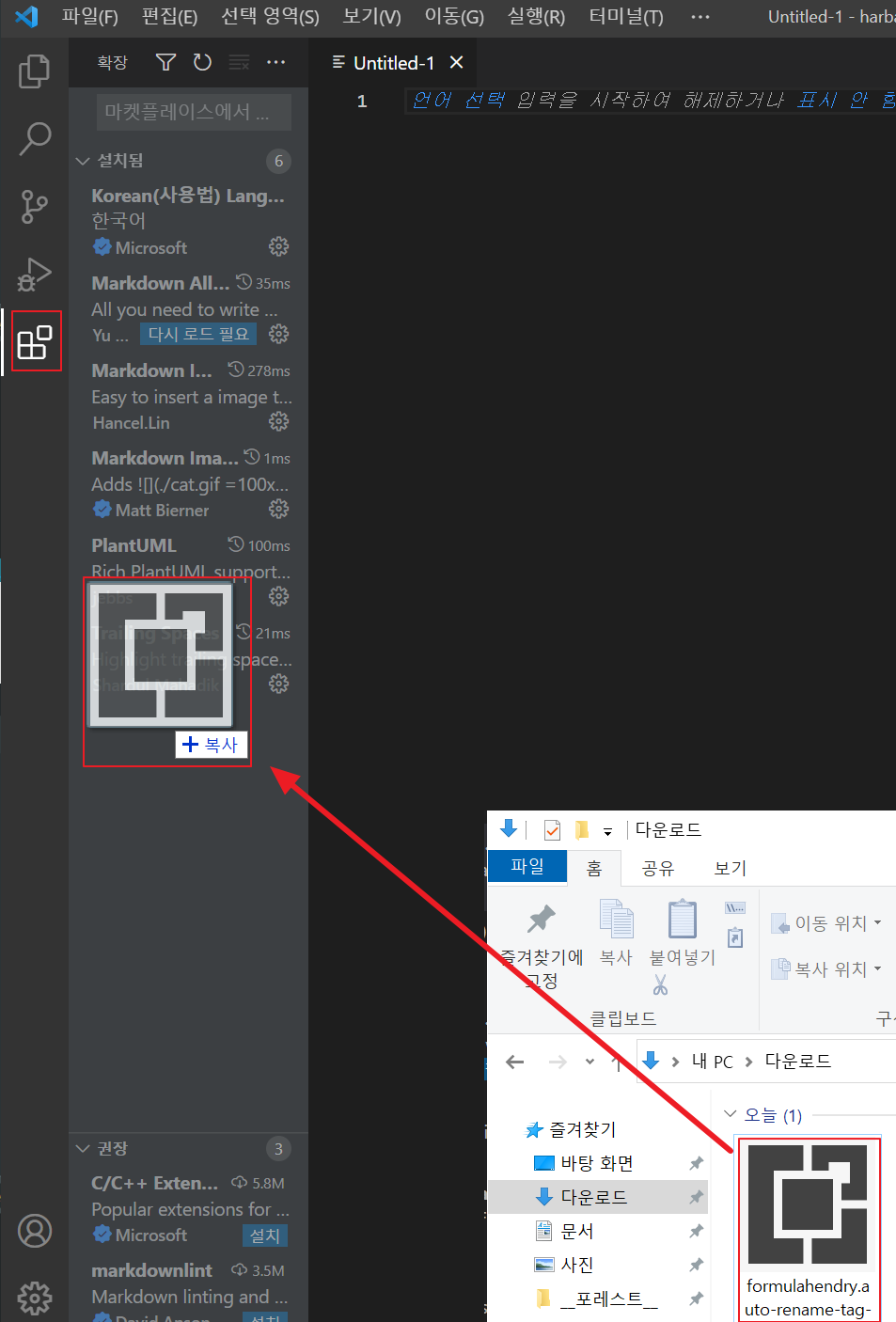Open the PlantUML extension settings gear
The width and height of the screenshot is (896, 1322).
(x=278, y=595)
